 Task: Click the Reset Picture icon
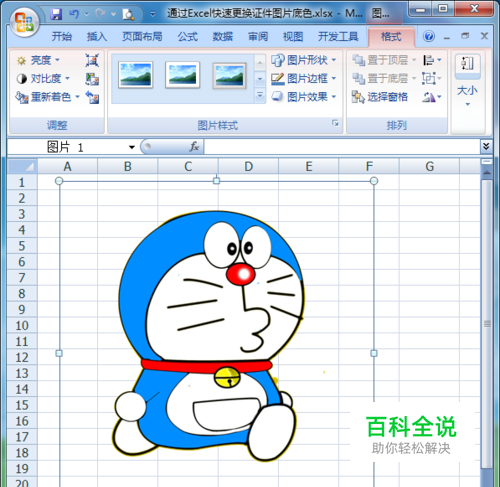(x=92, y=97)
